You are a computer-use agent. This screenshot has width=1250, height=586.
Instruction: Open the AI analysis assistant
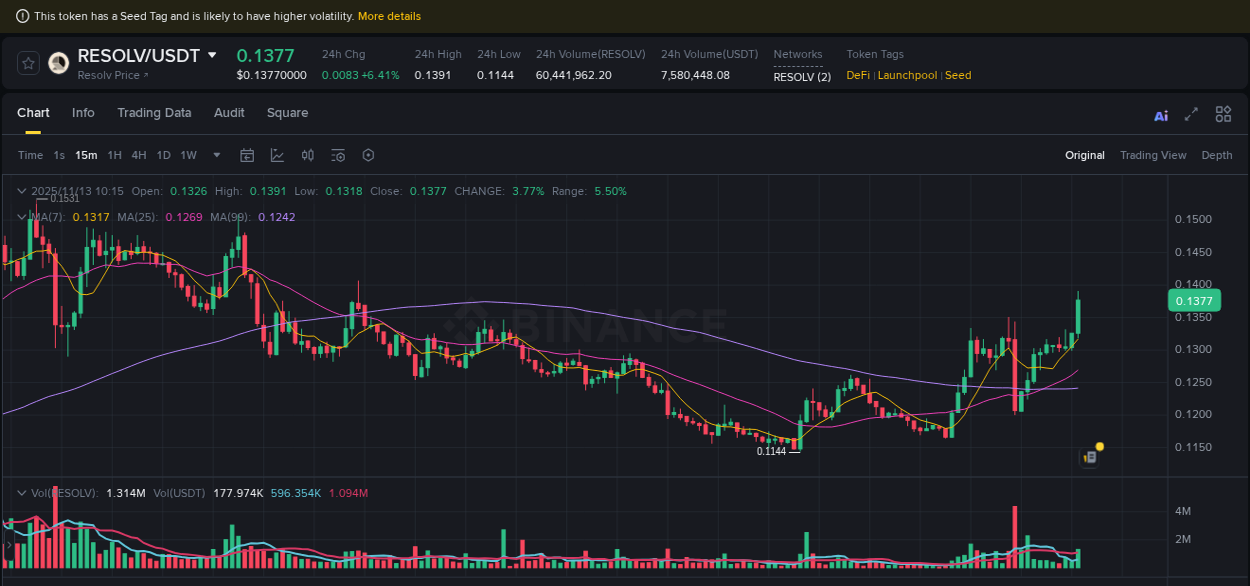[x=1160, y=114]
